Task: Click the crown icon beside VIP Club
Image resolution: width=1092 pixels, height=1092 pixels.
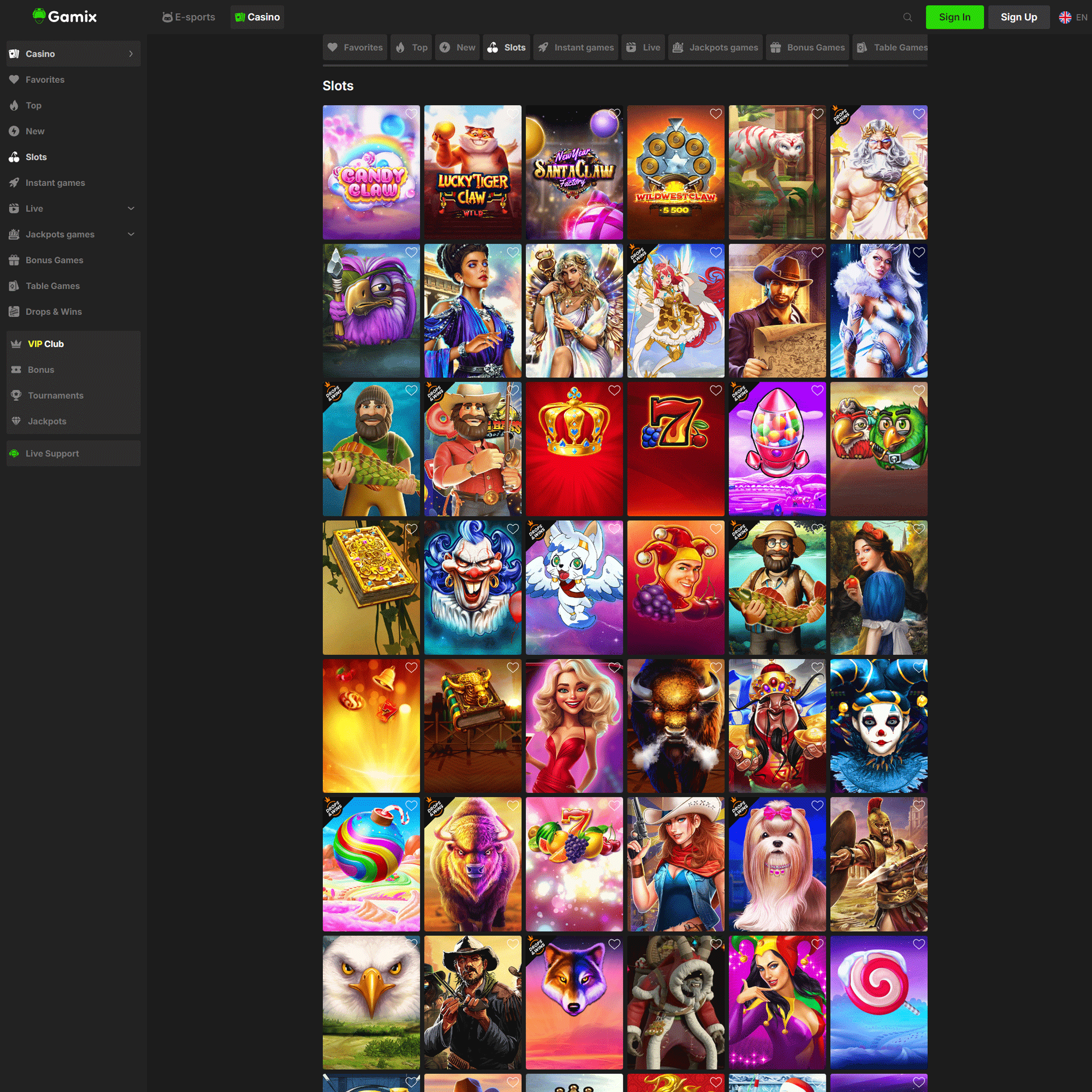Action: tap(17, 344)
